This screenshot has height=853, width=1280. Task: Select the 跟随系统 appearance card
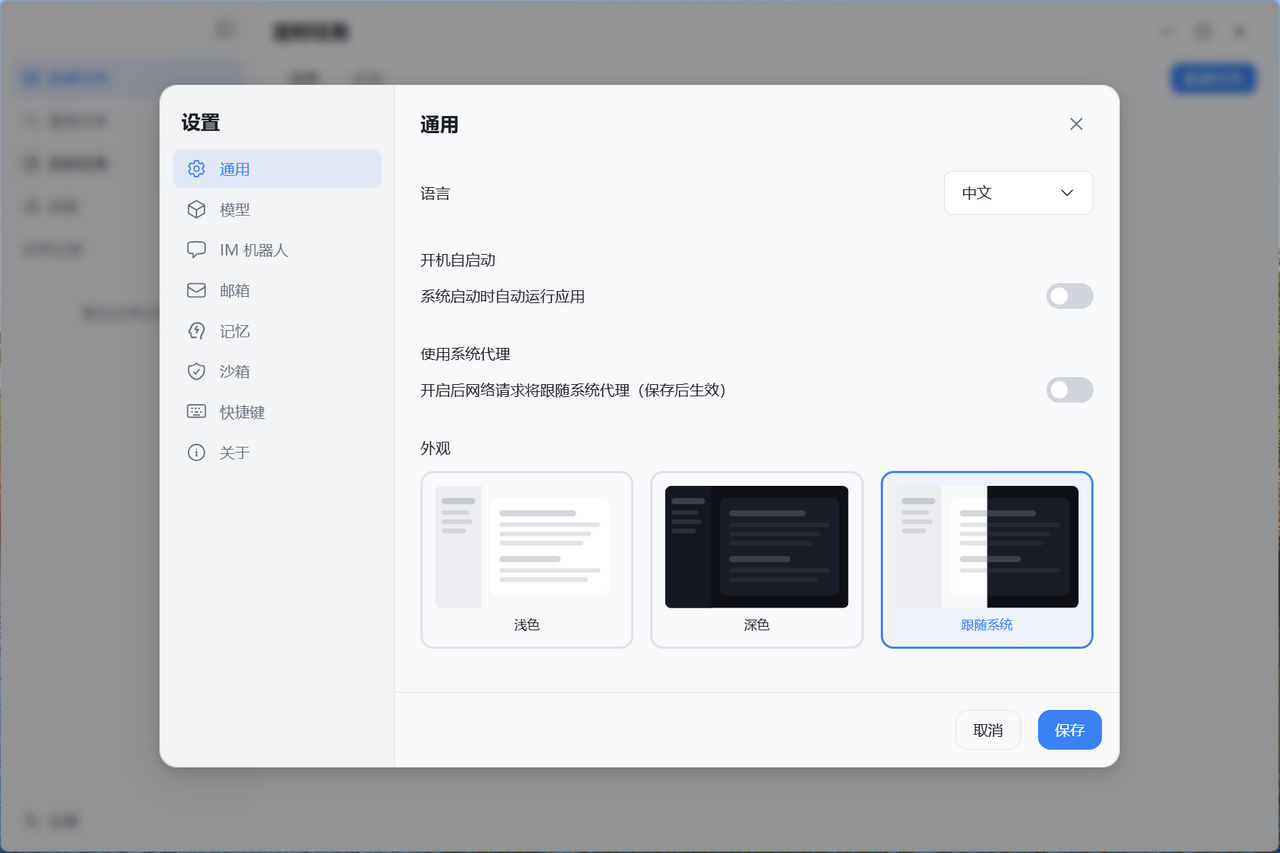[987, 560]
